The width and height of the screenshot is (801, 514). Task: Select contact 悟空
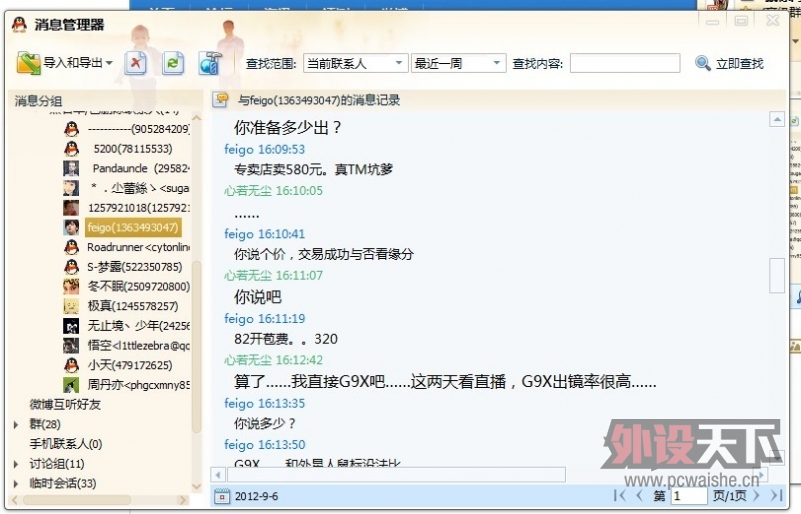pyautogui.click(x=138, y=345)
